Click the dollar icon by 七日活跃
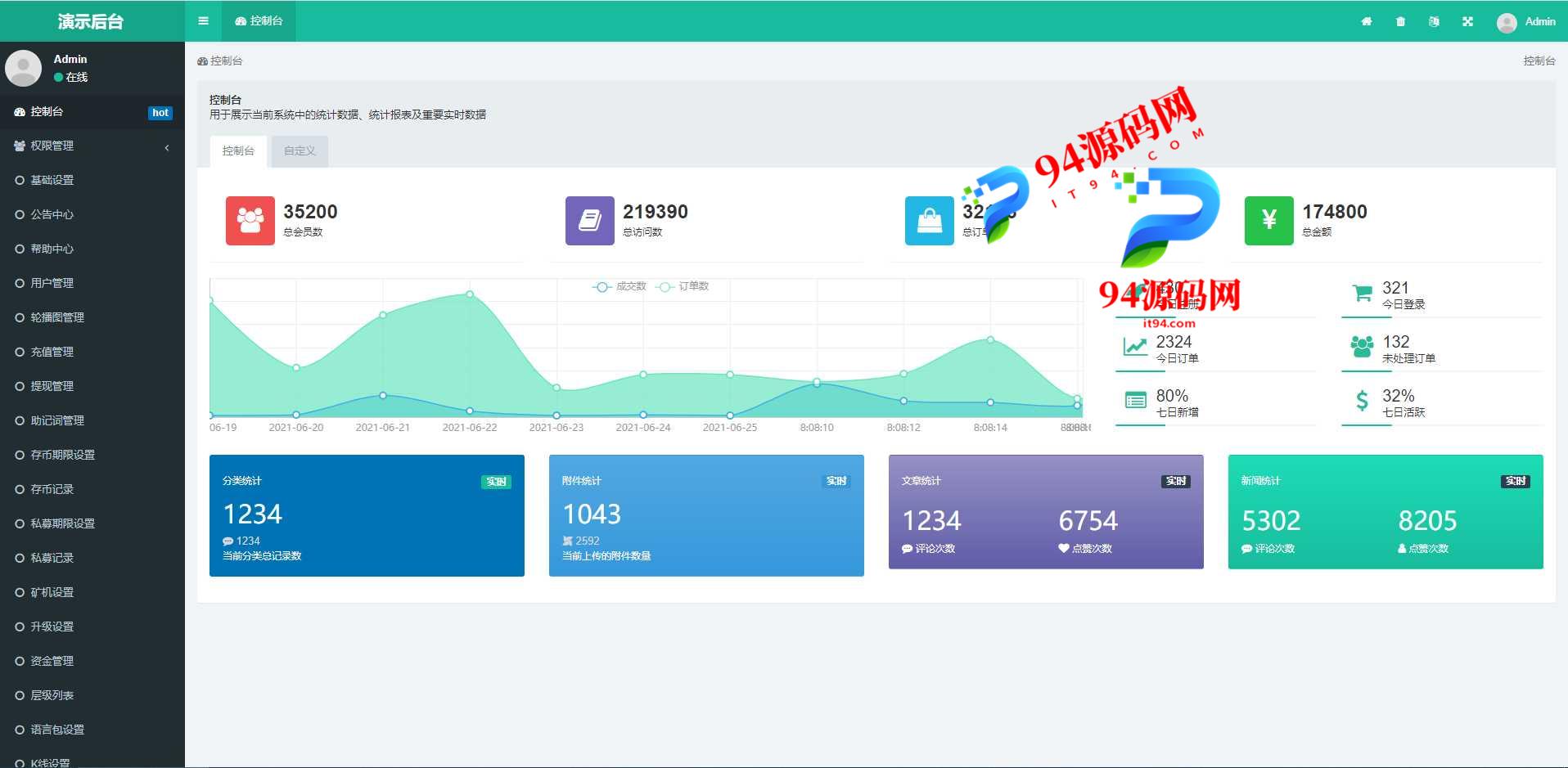 pyautogui.click(x=1362, y=401)
